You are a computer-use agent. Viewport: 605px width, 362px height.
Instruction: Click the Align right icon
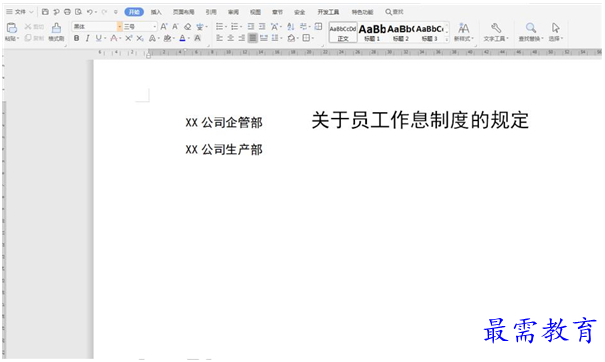242,38
